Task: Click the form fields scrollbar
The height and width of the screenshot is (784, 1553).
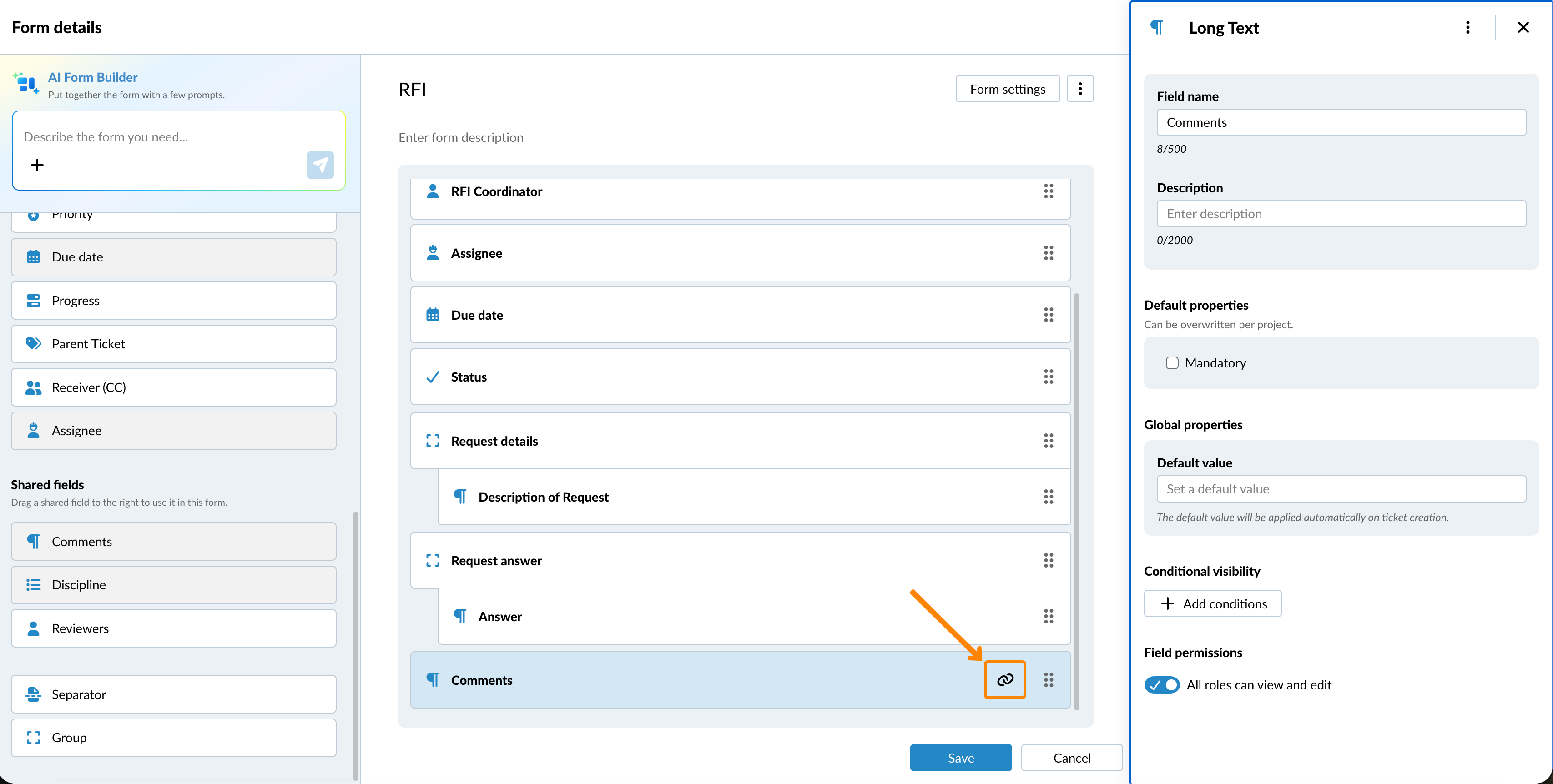Action: tap(1077, 502)
